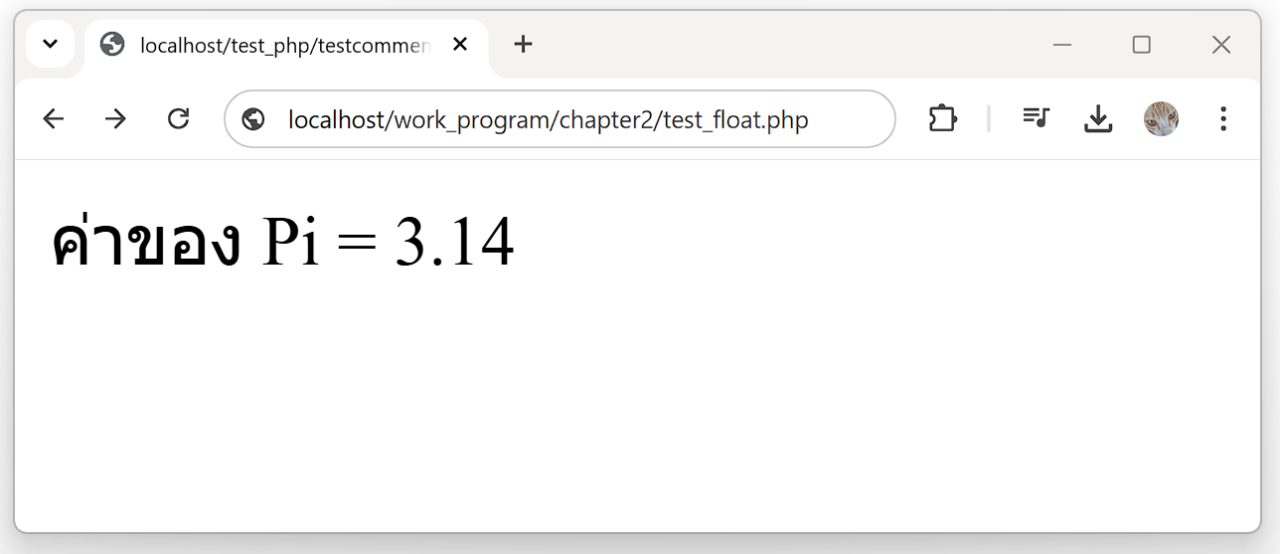Select the localhost/test_php tab title

[x=284, y=45]
